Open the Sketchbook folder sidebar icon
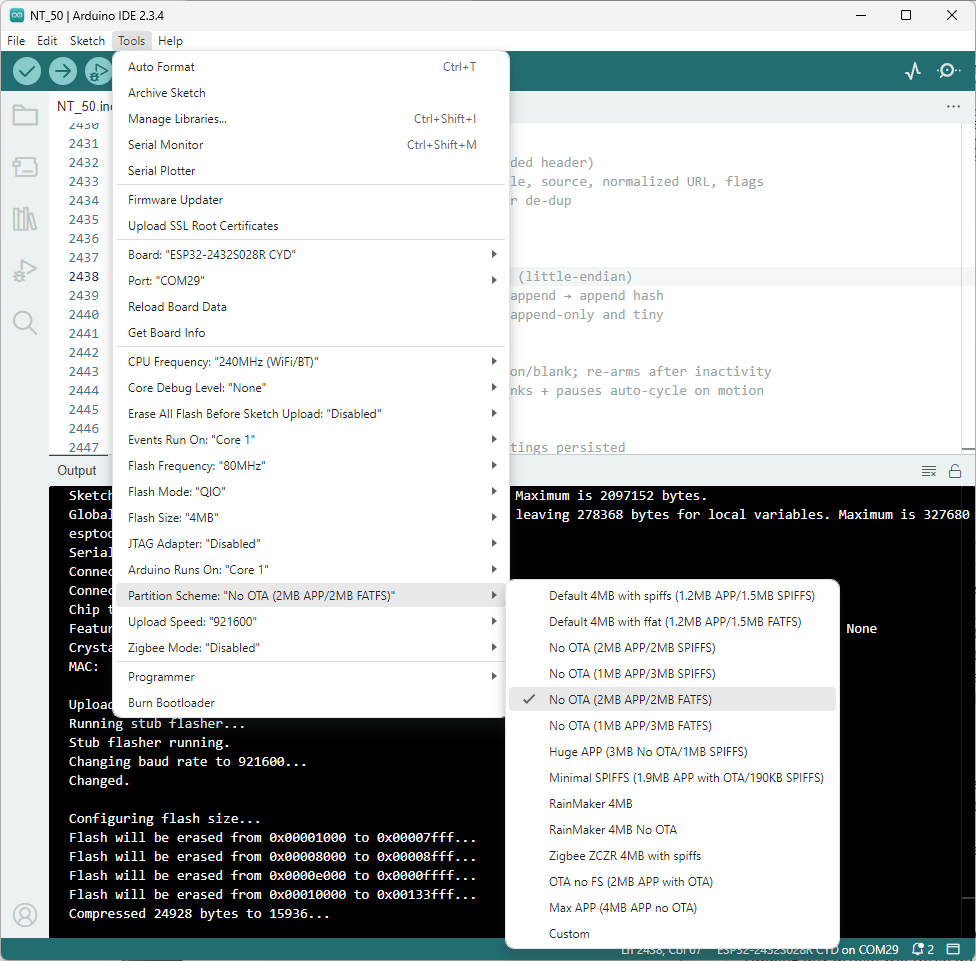 point(25,115)
